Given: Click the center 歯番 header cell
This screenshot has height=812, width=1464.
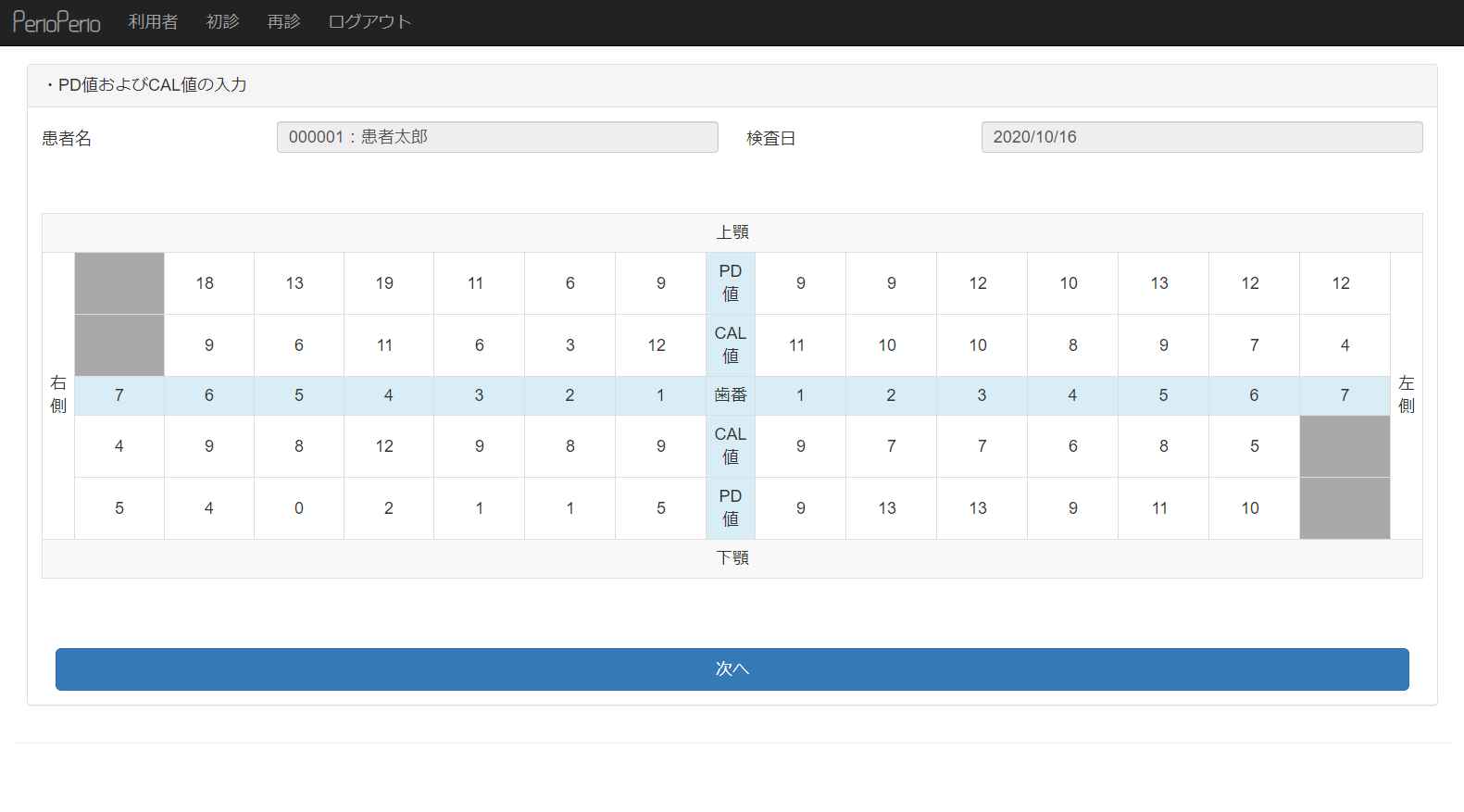Looking at the screenshot, I should click(x=730, y=395).
